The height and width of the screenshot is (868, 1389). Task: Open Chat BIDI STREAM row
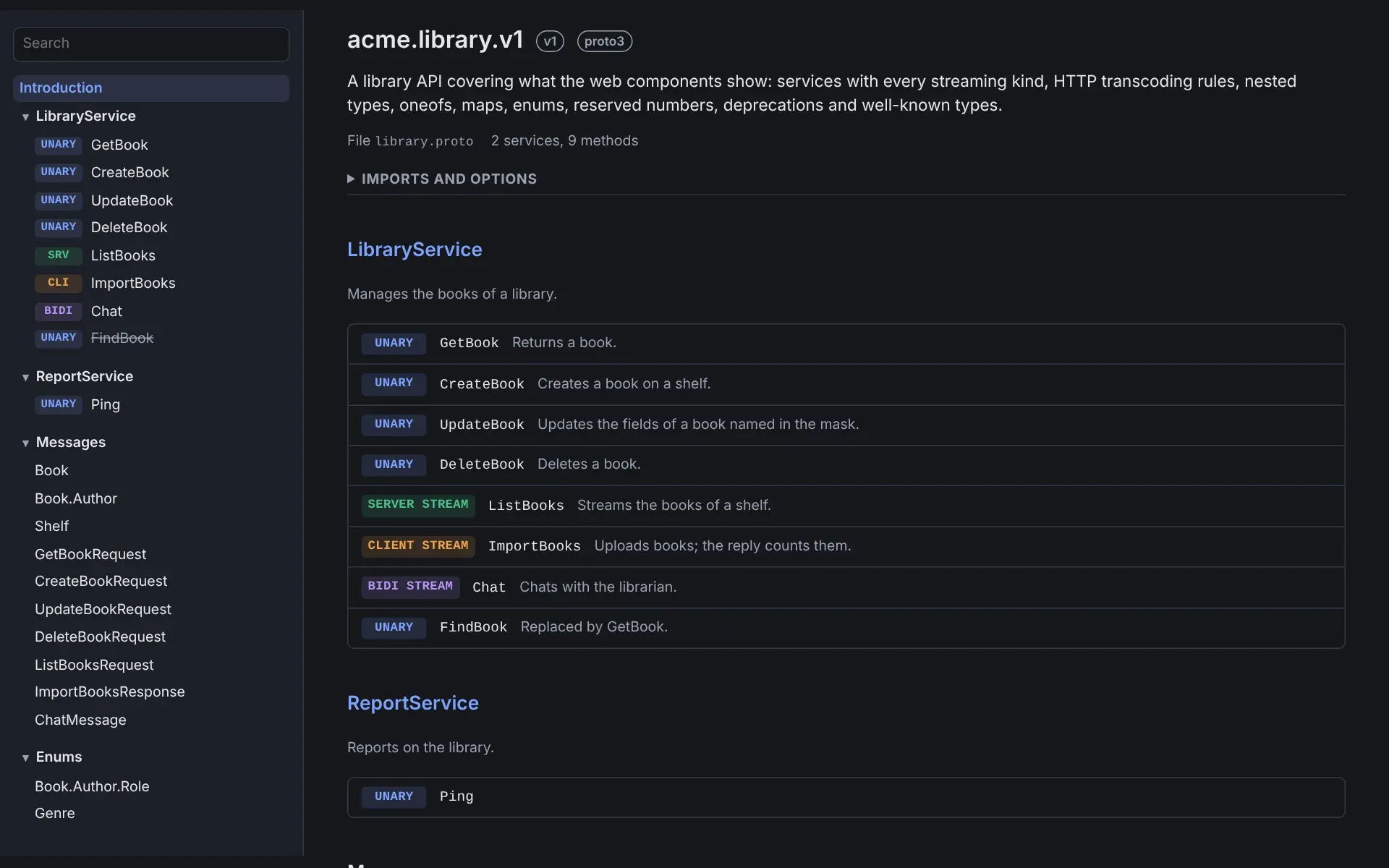(x=846, y=587)
